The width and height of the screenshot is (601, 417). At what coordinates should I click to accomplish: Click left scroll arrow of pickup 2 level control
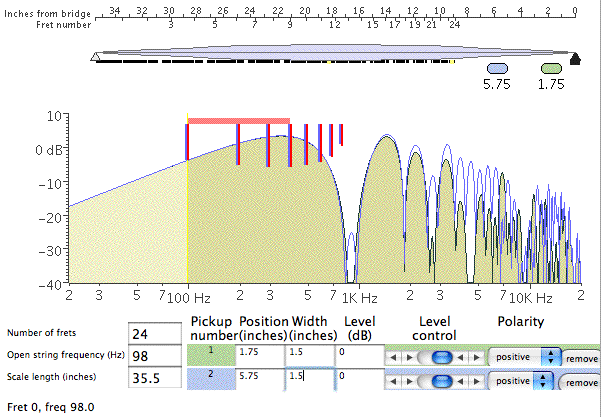coord(391,381)
